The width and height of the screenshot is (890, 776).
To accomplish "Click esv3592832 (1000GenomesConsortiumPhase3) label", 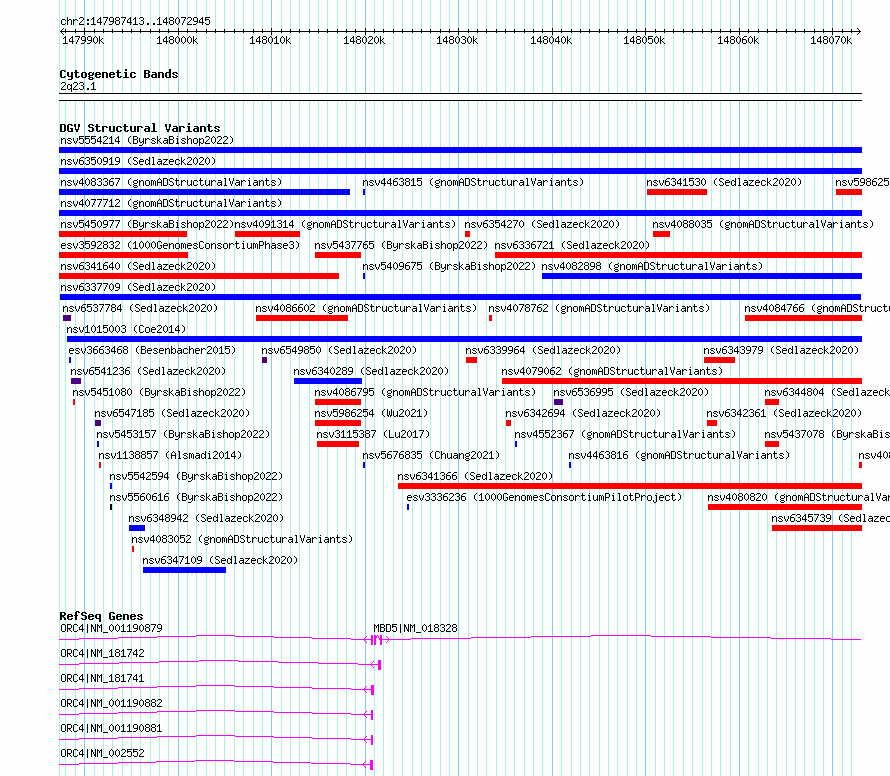I will click(x=180, y=245).
